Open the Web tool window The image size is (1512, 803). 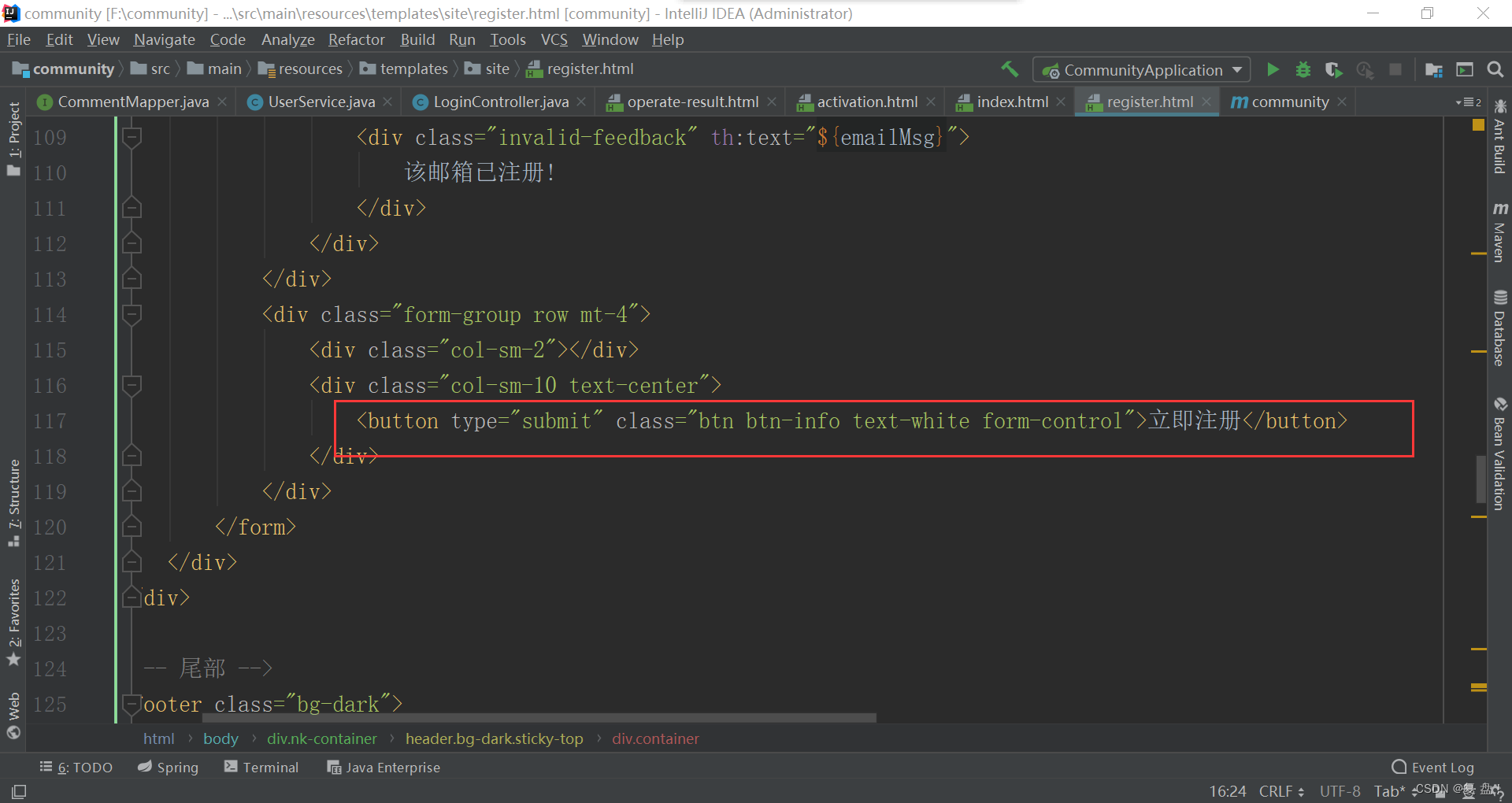coord(13,716)
